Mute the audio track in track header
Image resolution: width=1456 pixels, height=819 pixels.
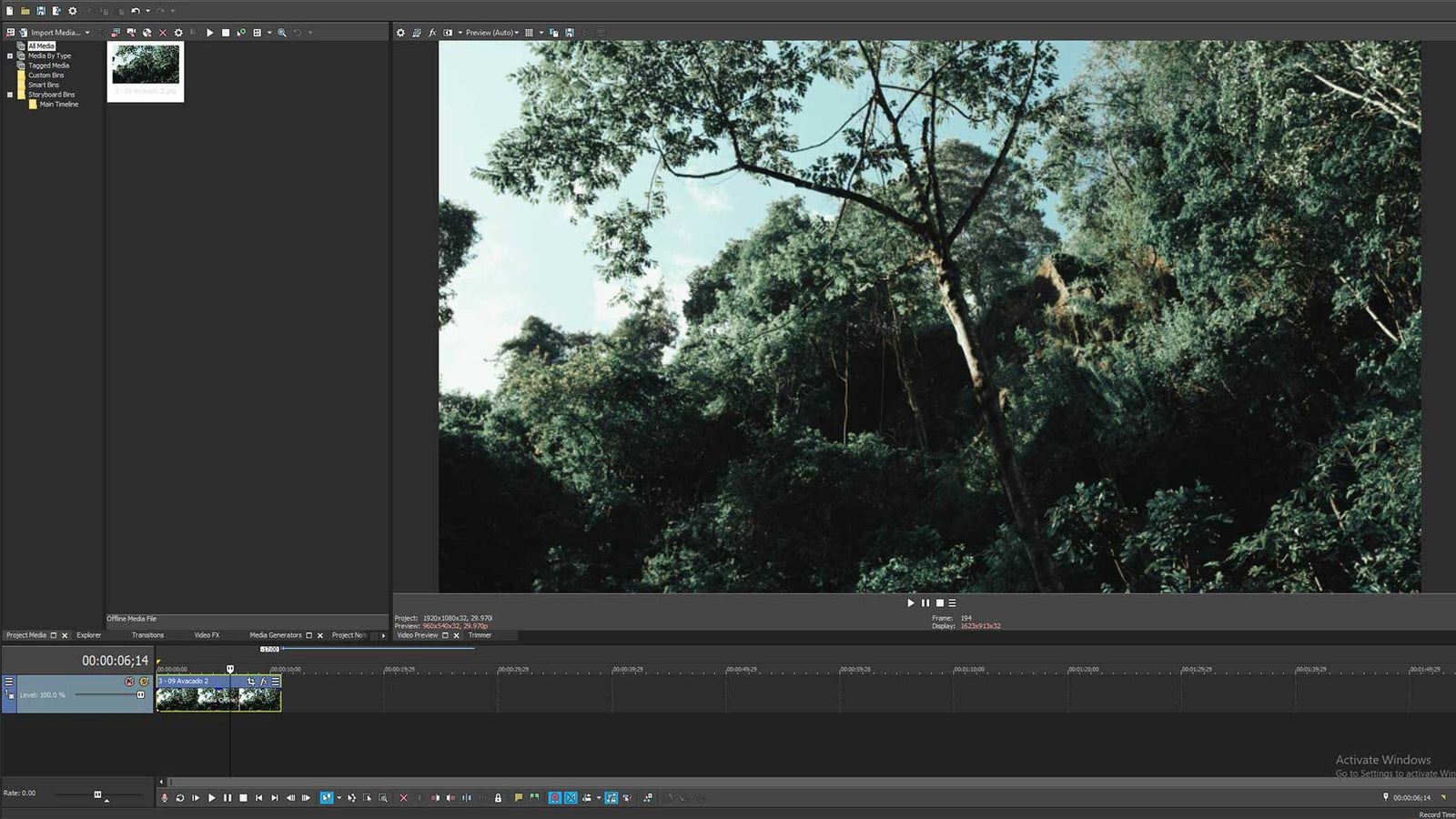click(x=127, y=681)
